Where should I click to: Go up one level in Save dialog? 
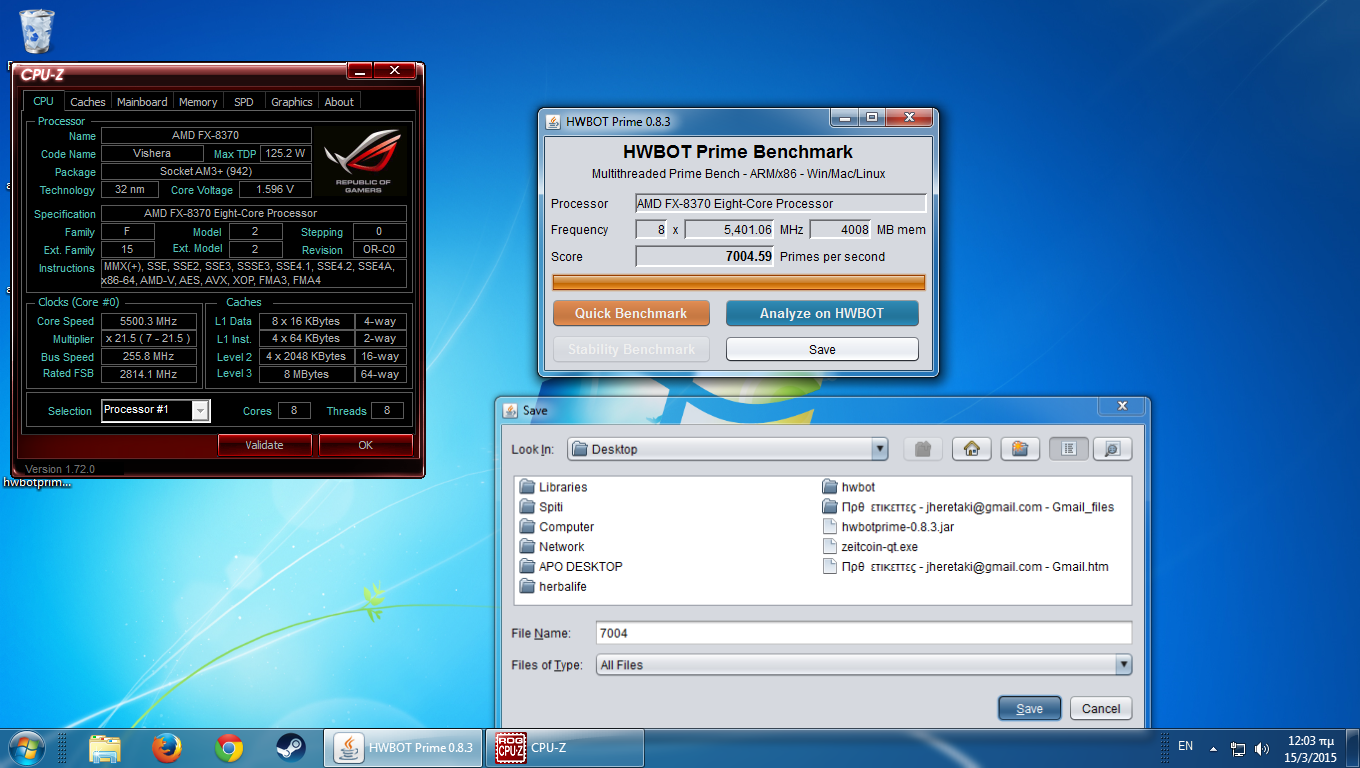click(x=922, y=449)
